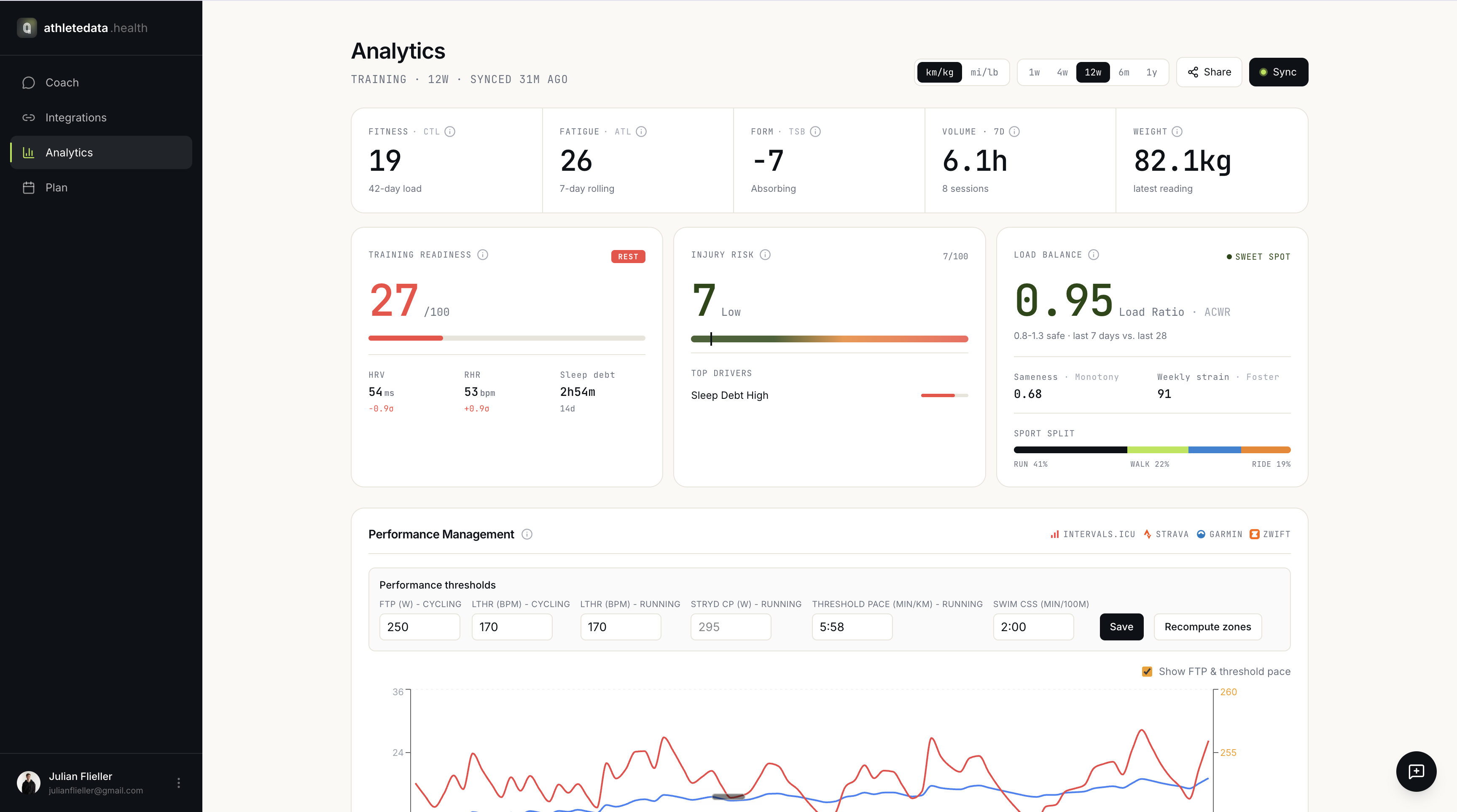Open info icon beside Training Readiness
Screen dimensions: 1457x812
482,255
